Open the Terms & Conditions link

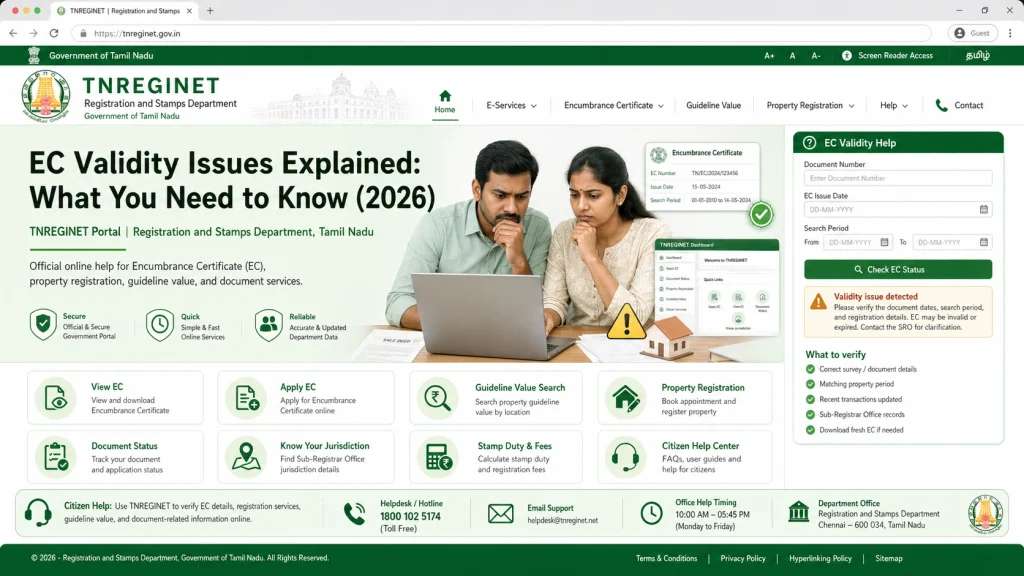click(x=666, y=558)
